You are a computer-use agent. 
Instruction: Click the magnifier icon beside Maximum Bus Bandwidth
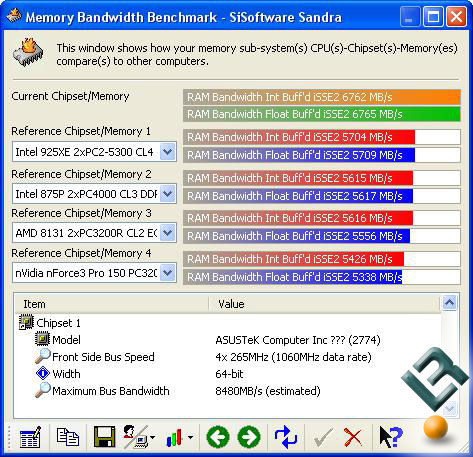pos(43,390)
